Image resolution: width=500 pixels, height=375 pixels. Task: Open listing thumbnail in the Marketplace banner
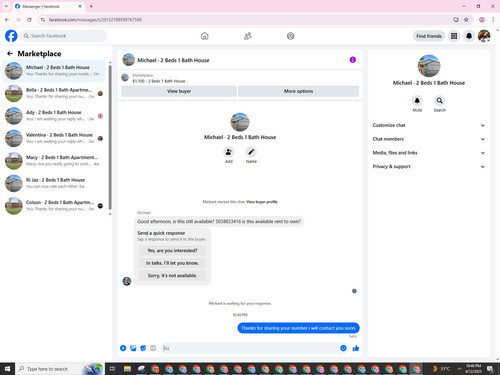tap(125, 78)
